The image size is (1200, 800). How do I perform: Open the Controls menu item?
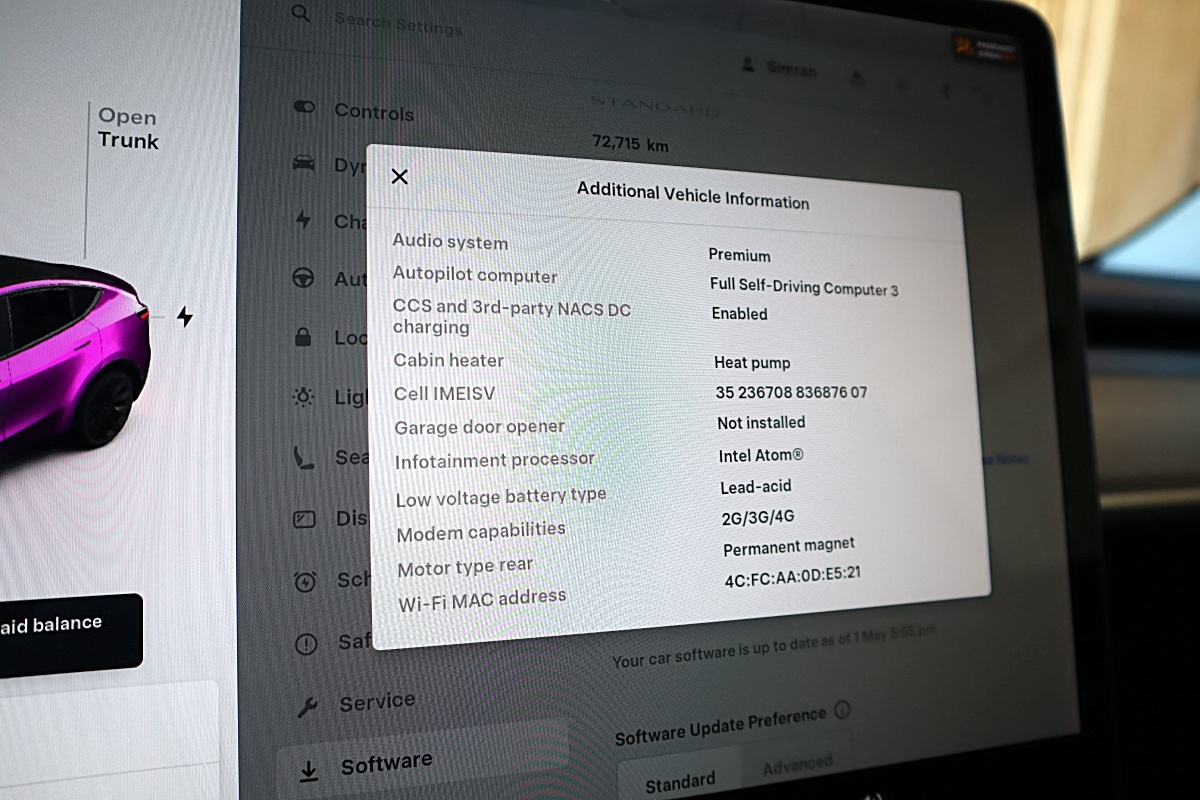374,112
